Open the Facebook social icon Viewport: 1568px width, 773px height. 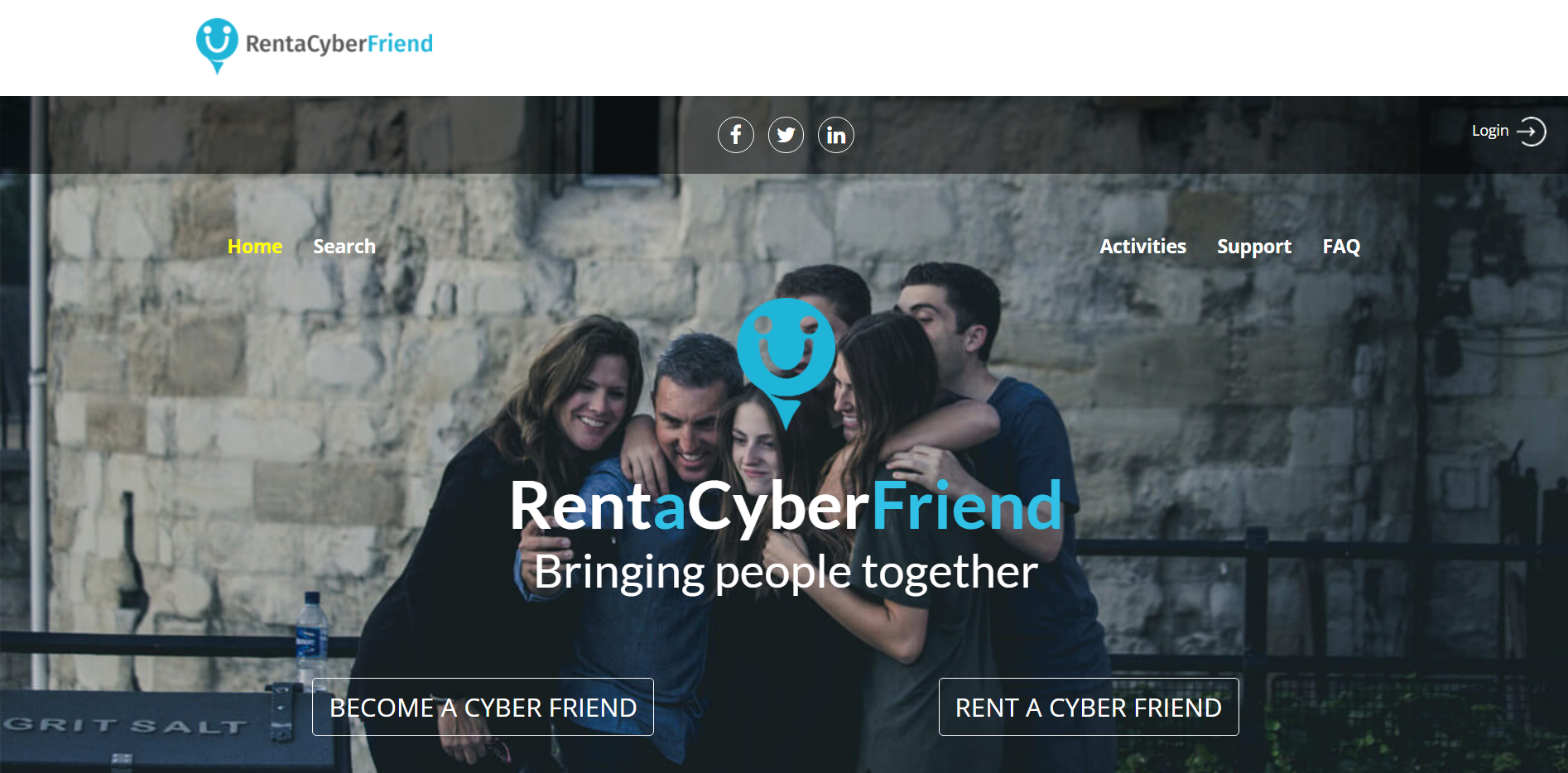(735, 135)
